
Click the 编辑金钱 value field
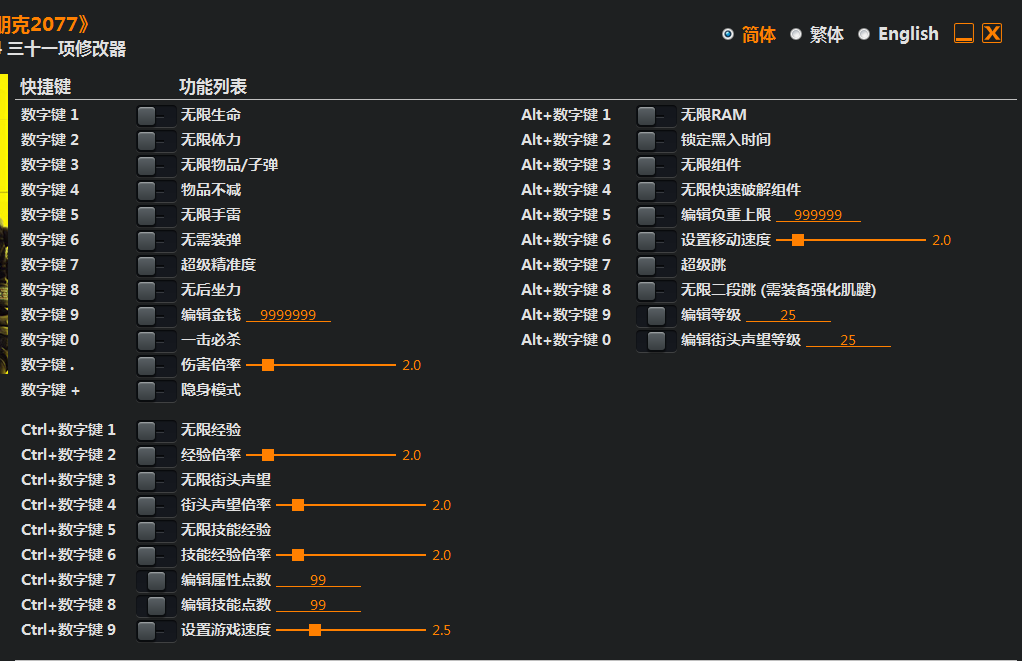(288, 315)
